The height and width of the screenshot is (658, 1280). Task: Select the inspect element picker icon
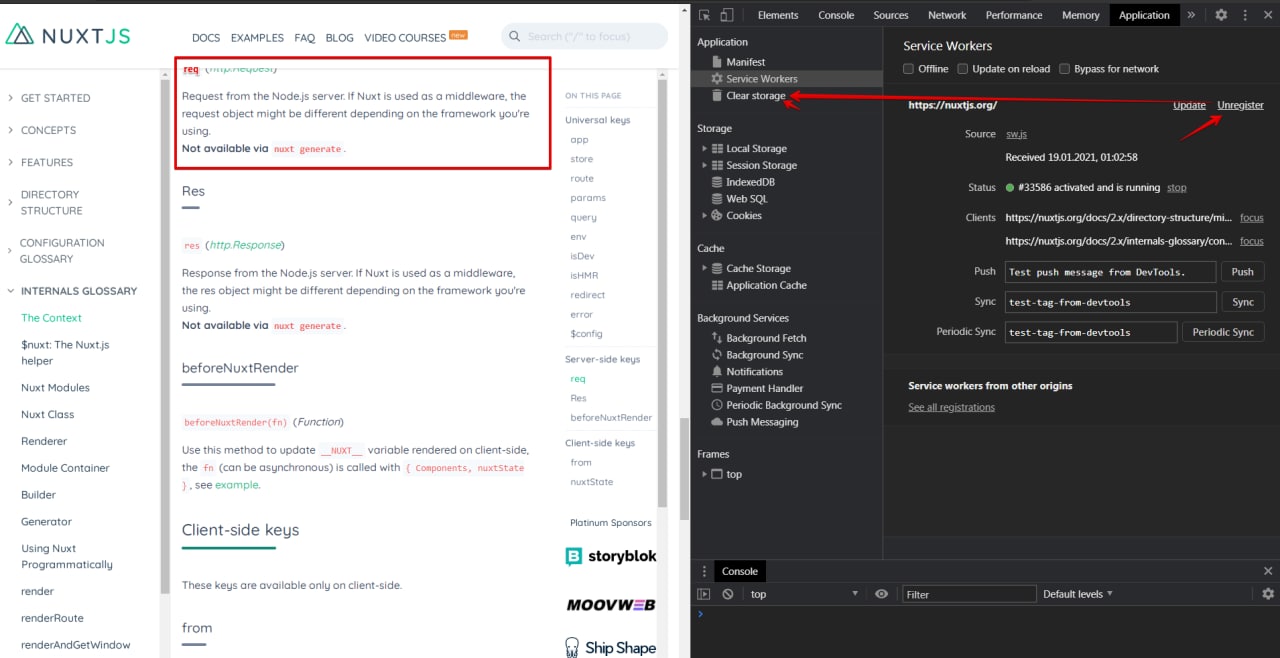(705, 15)
